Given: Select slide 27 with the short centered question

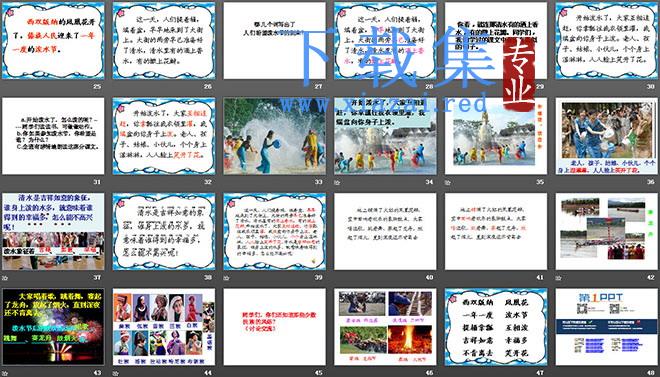Looking at the screenshot, I should pyautogui.click(x=274, y=41).
